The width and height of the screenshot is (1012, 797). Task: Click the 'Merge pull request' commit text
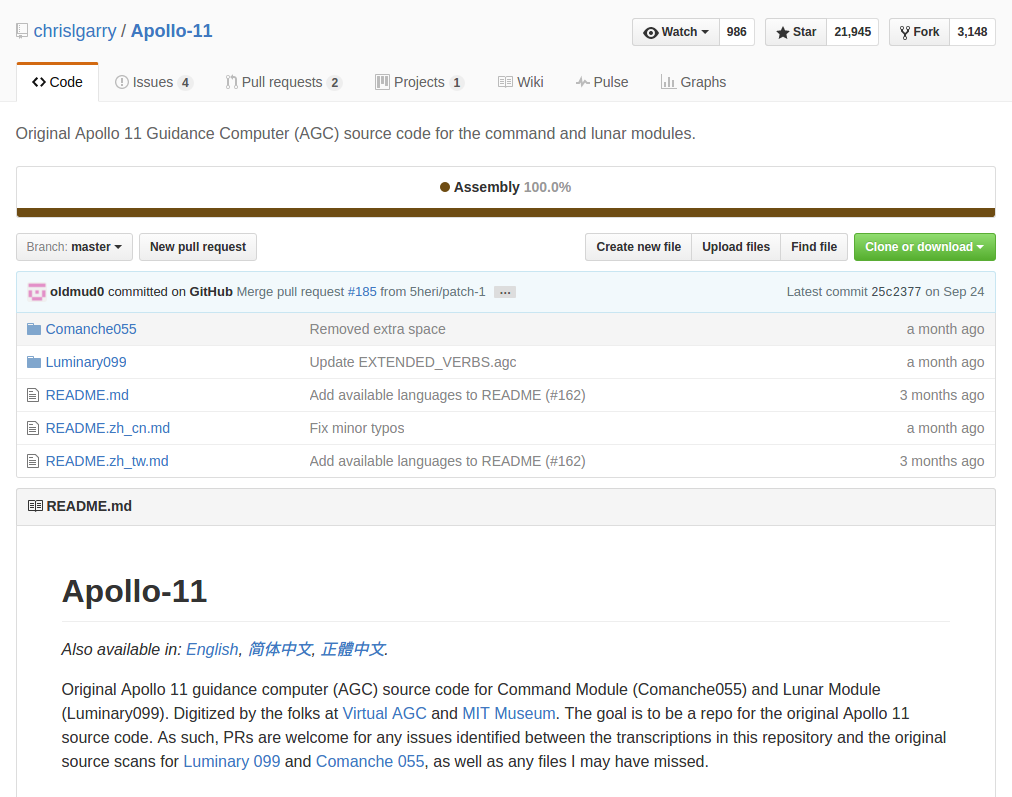coord(290,292)
